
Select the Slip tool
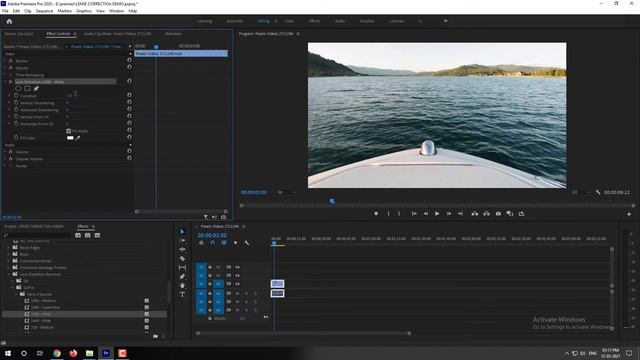[x=182, y=267]
